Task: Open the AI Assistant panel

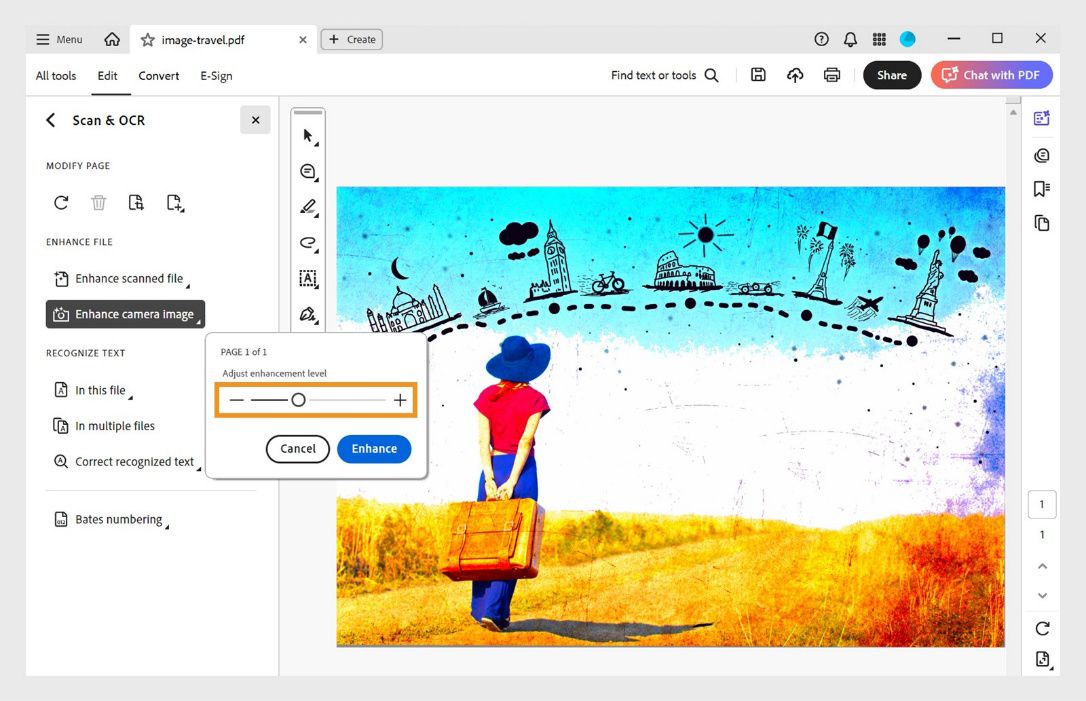Action: tap(1041, 117)
